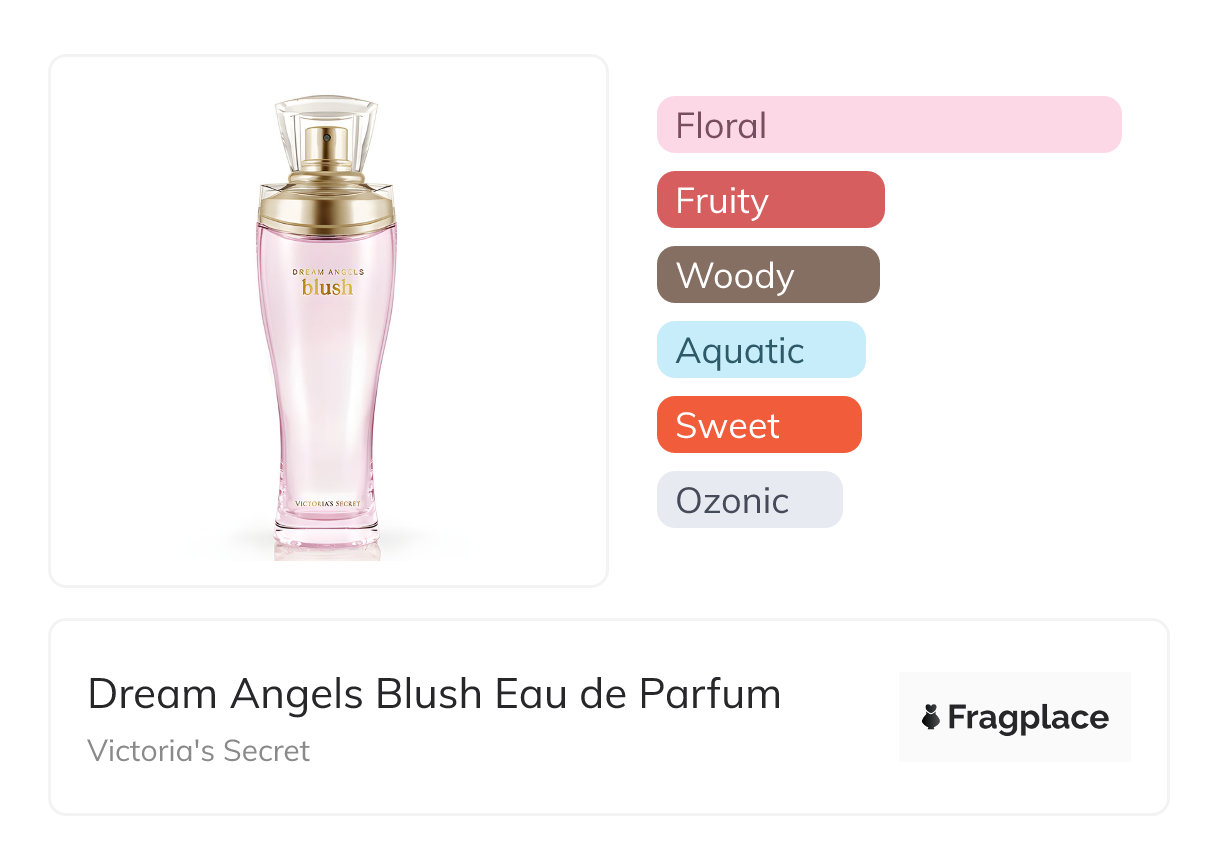
Task: Open the Victoria's Secret brand link under the title
Action: coord(198,751)
